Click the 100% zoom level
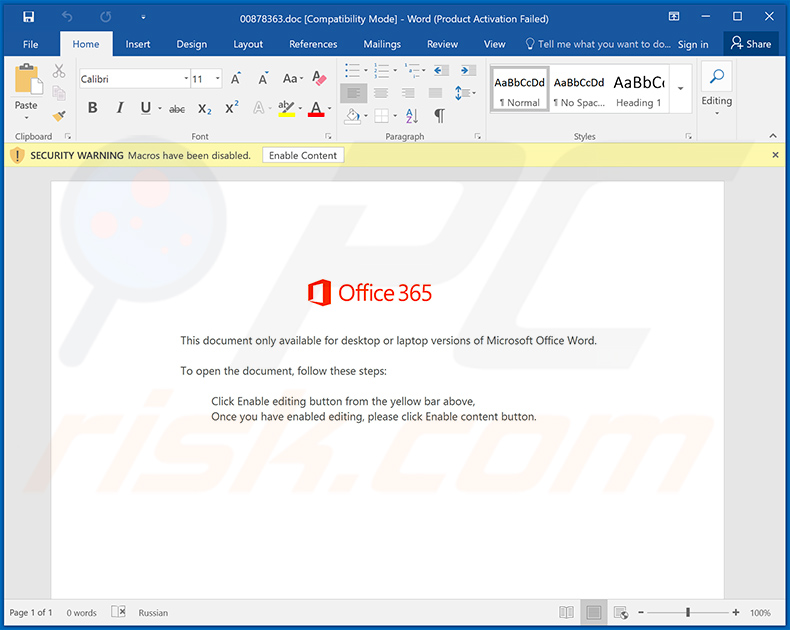Screen dimensions: 790x630 (760, 613)
